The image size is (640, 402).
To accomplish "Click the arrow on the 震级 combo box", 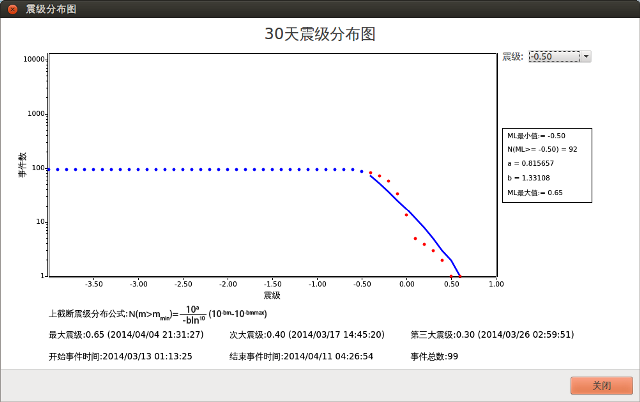I will [x=586, y=57].
